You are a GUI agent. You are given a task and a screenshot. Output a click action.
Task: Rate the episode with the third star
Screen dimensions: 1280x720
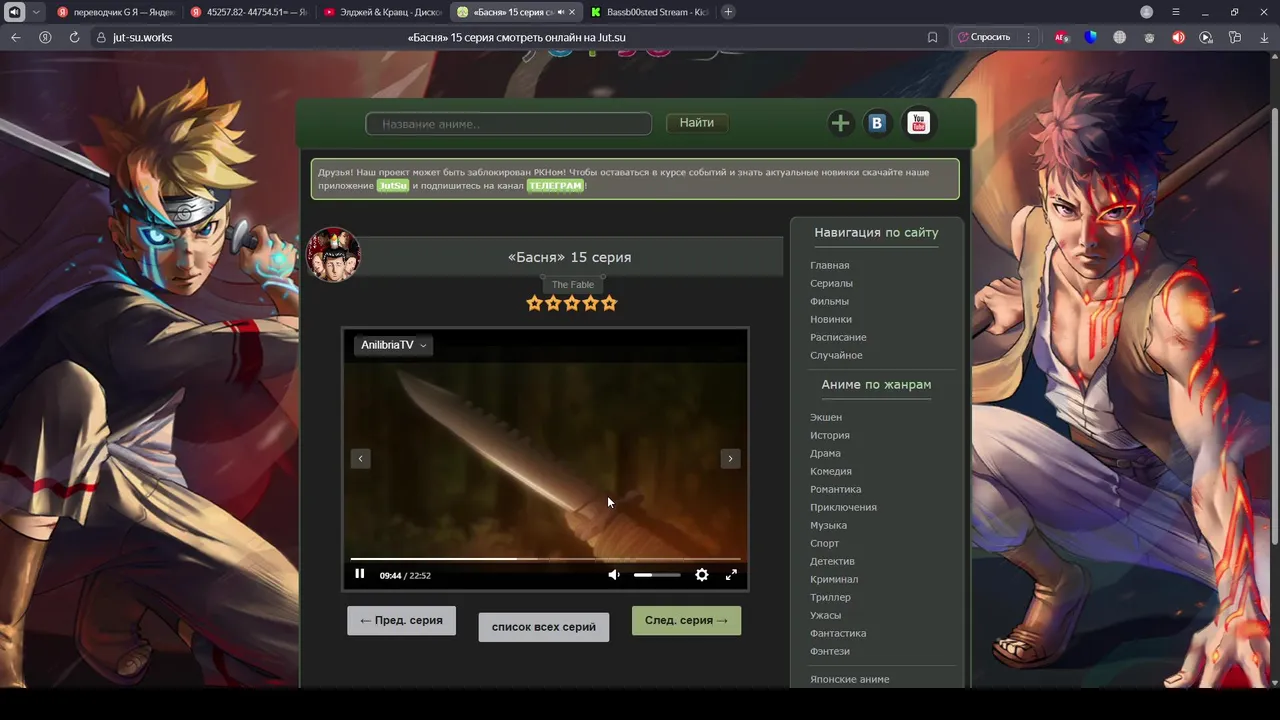tap(572, 303)
